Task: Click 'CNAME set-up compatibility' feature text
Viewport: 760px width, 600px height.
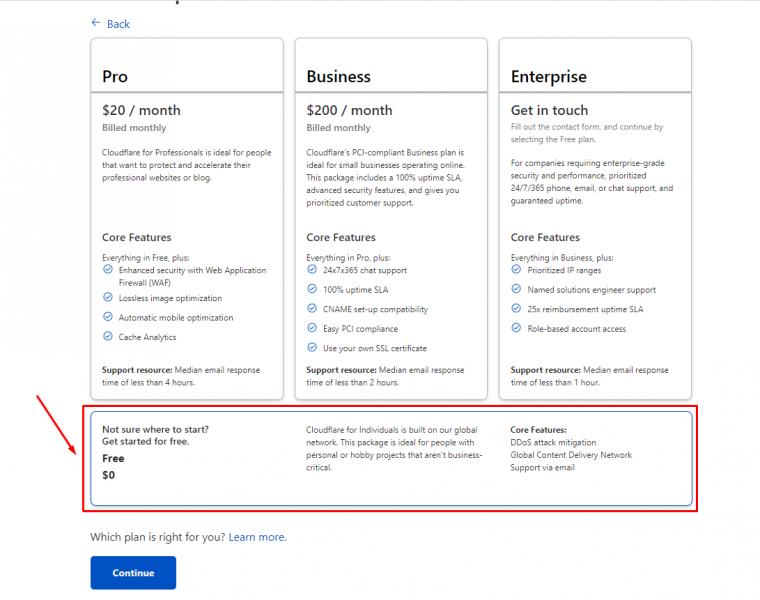Action: [x=376, y=309]
